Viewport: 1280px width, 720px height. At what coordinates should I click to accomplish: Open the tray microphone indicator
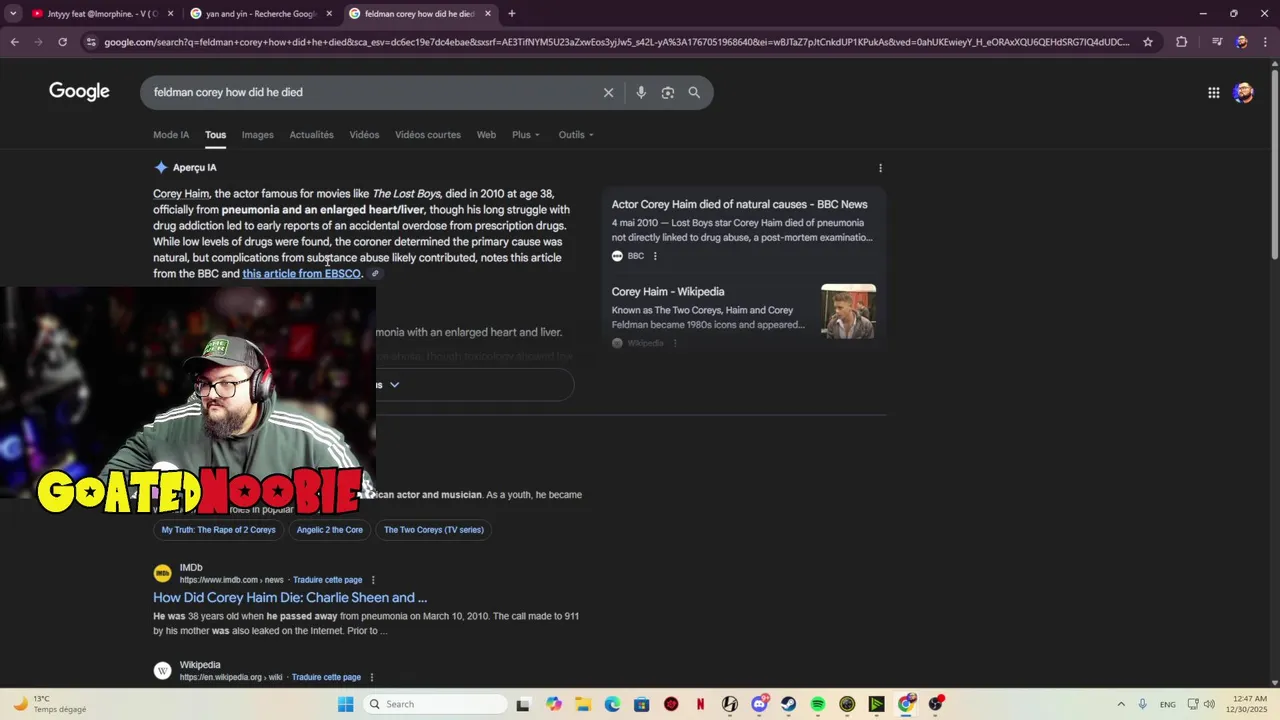point(1142,704)
